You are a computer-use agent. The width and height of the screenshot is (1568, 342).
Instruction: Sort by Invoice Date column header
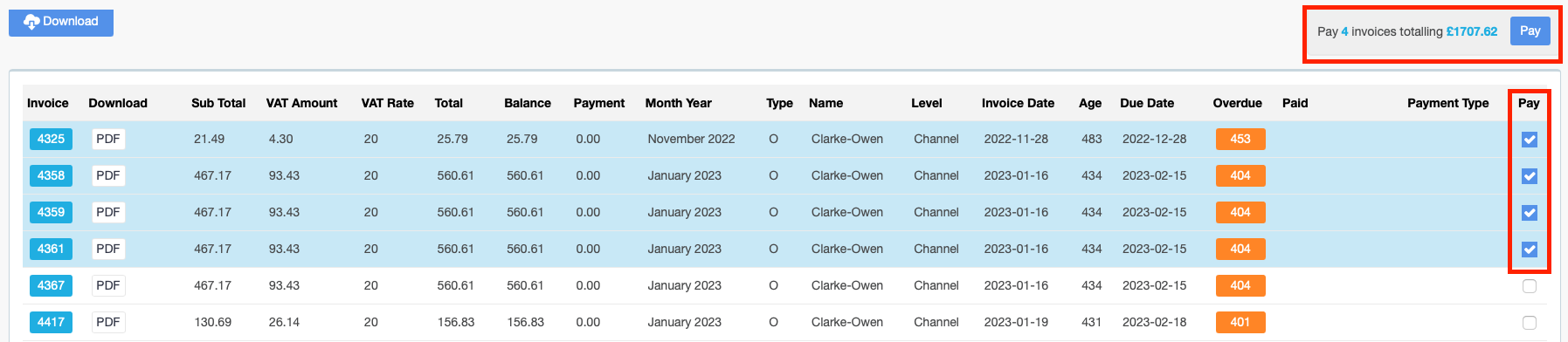(x=1018, y=103)
